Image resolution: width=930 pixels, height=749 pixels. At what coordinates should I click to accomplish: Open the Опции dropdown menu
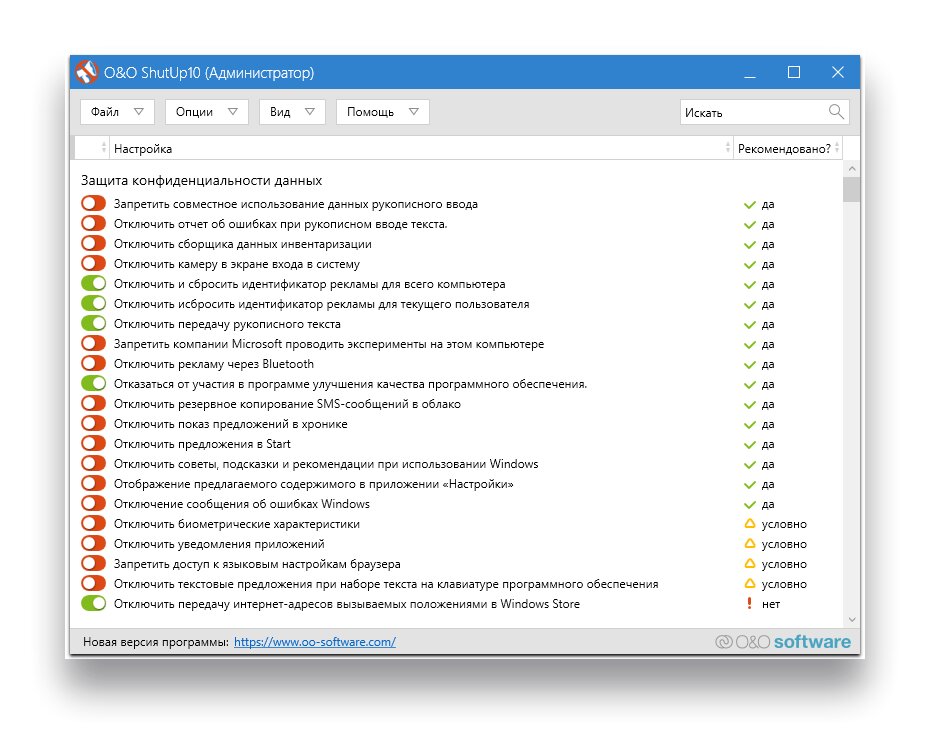coord(206,111)
